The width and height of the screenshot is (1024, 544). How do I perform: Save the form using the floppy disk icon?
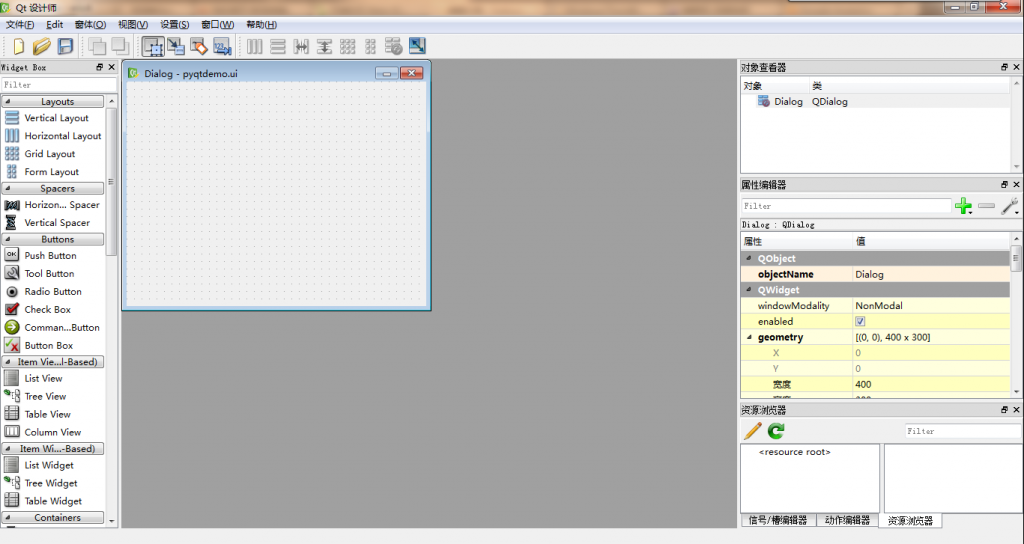point(65,46)
